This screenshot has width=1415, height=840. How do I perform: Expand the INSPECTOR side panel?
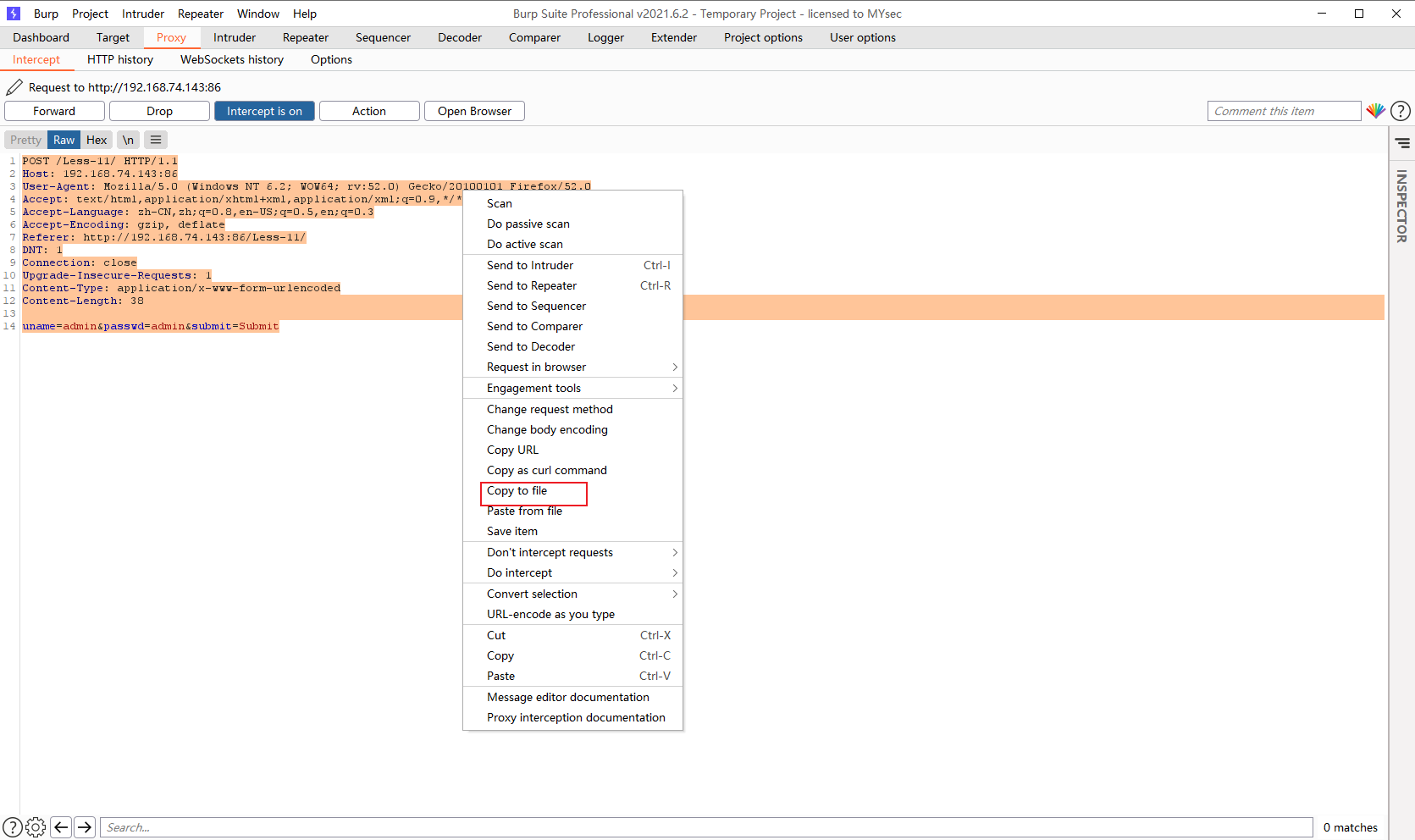(1401, 206)
